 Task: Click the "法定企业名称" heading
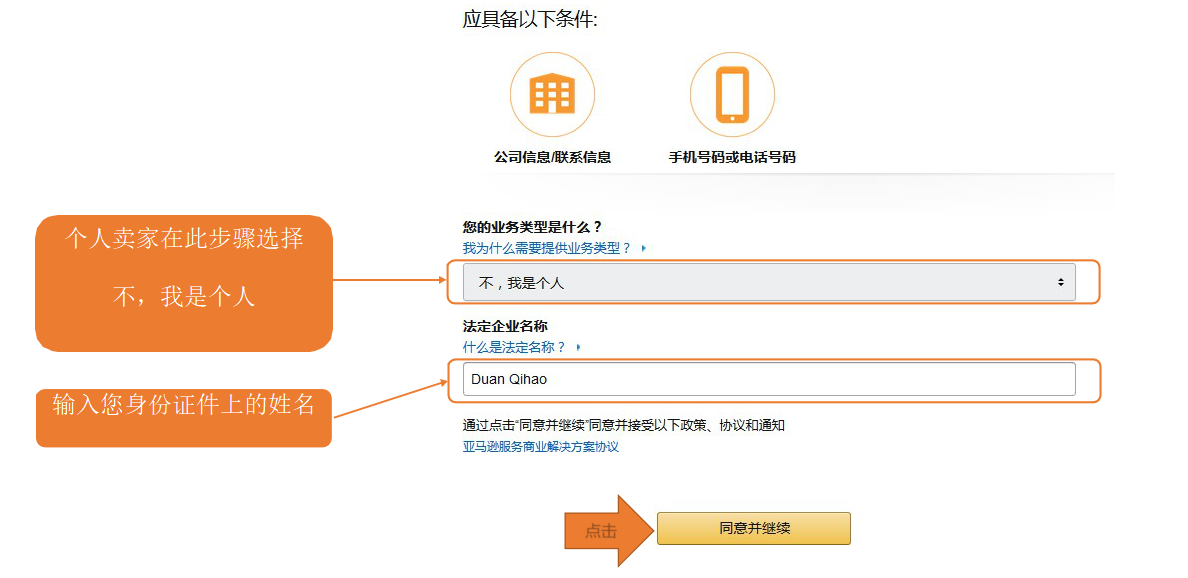point(505,326)
